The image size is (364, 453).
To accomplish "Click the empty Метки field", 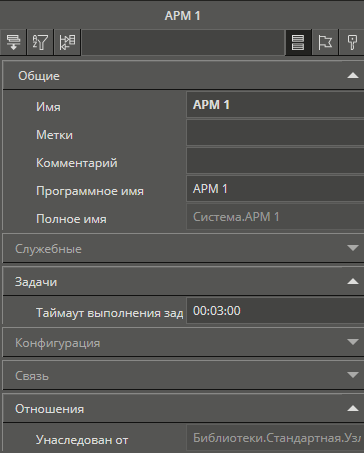I will [x=275, y=133].
